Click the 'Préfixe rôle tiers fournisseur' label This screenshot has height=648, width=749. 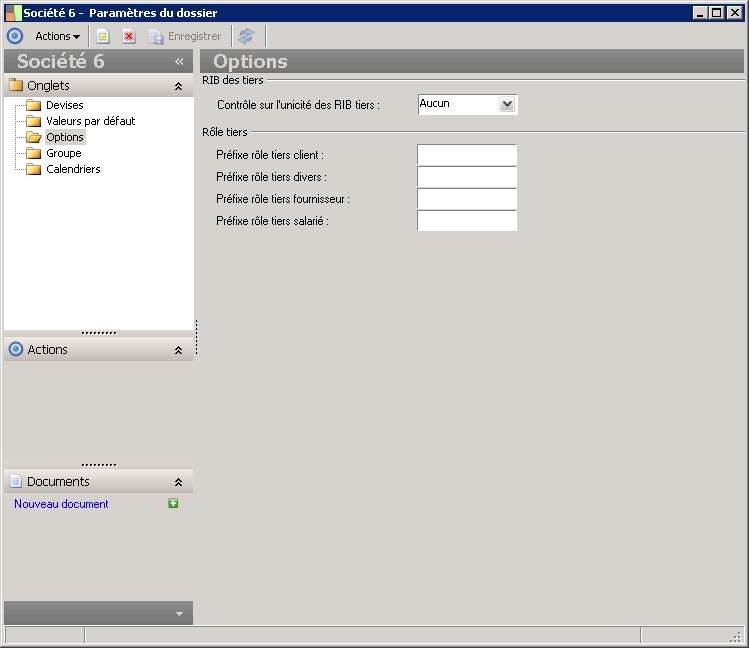pyautogui.click(x=283, y=199)
